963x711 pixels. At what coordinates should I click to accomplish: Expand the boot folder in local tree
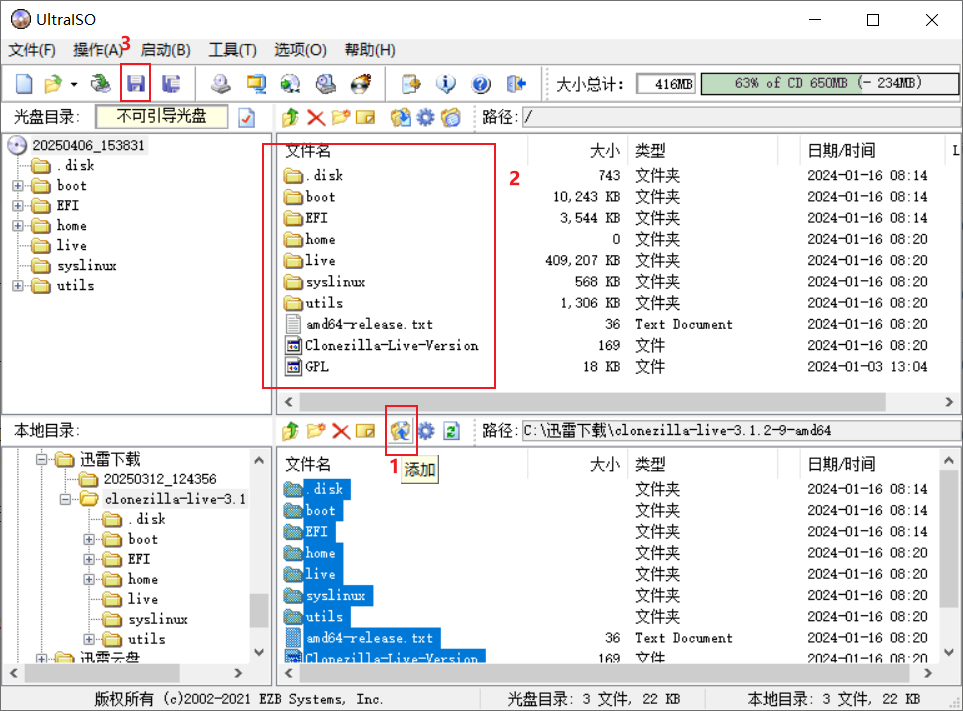coord(89,539)
